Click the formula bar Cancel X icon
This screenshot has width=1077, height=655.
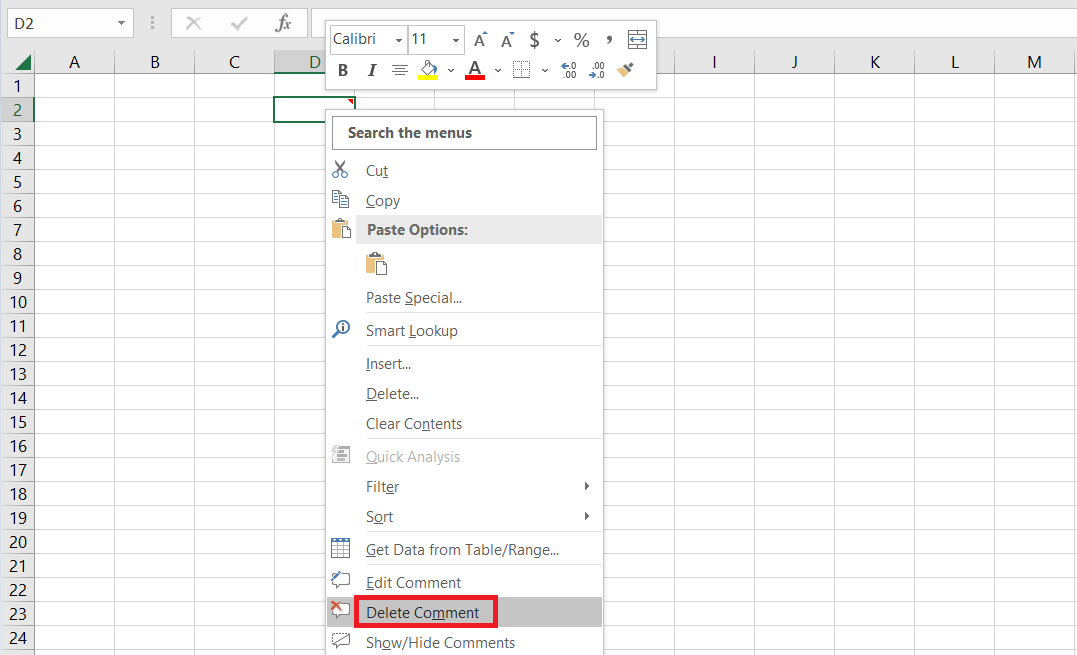pos(194,23)
